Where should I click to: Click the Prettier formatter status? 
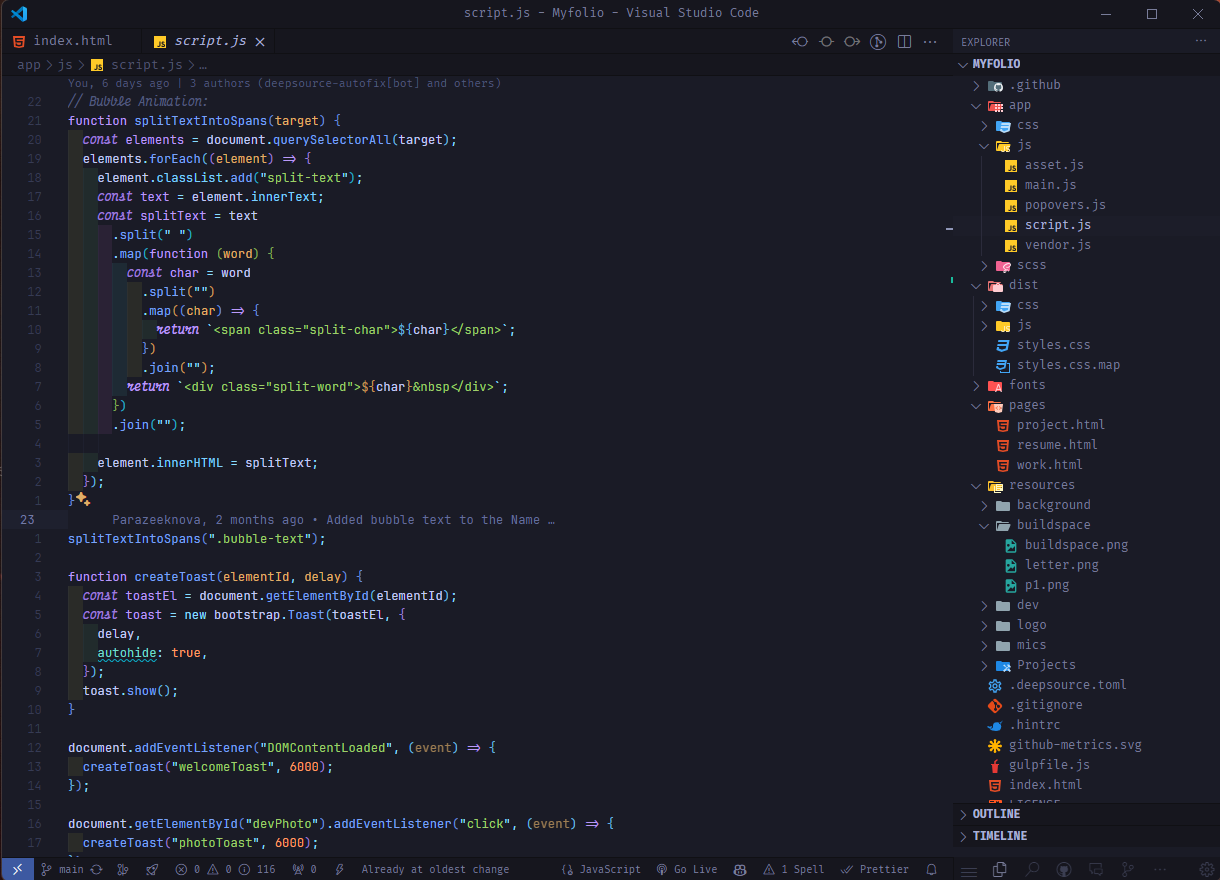tap(876, 870)
